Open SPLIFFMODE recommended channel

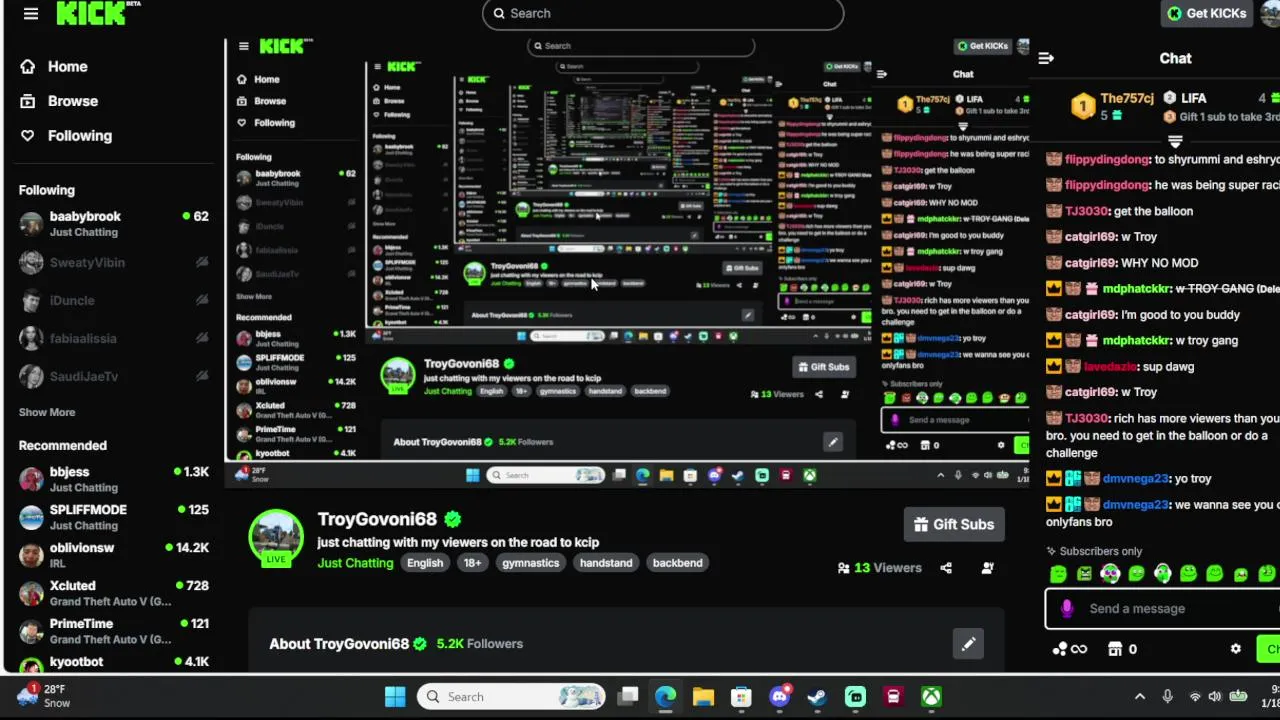[x=113, y=517]
